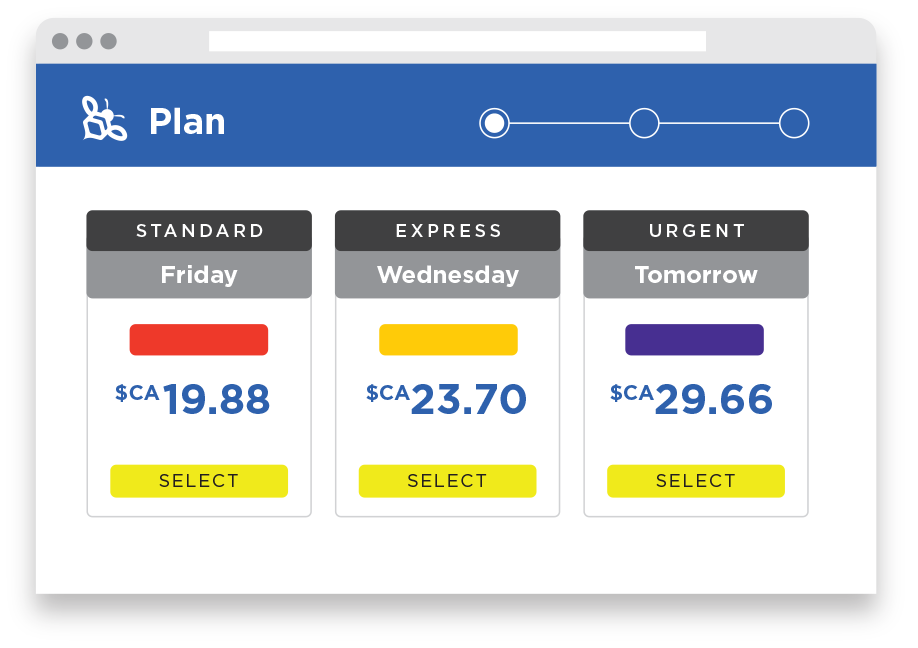Jump to the second progress step circle
The image size is (918, 648).
[x=644, y=123]
